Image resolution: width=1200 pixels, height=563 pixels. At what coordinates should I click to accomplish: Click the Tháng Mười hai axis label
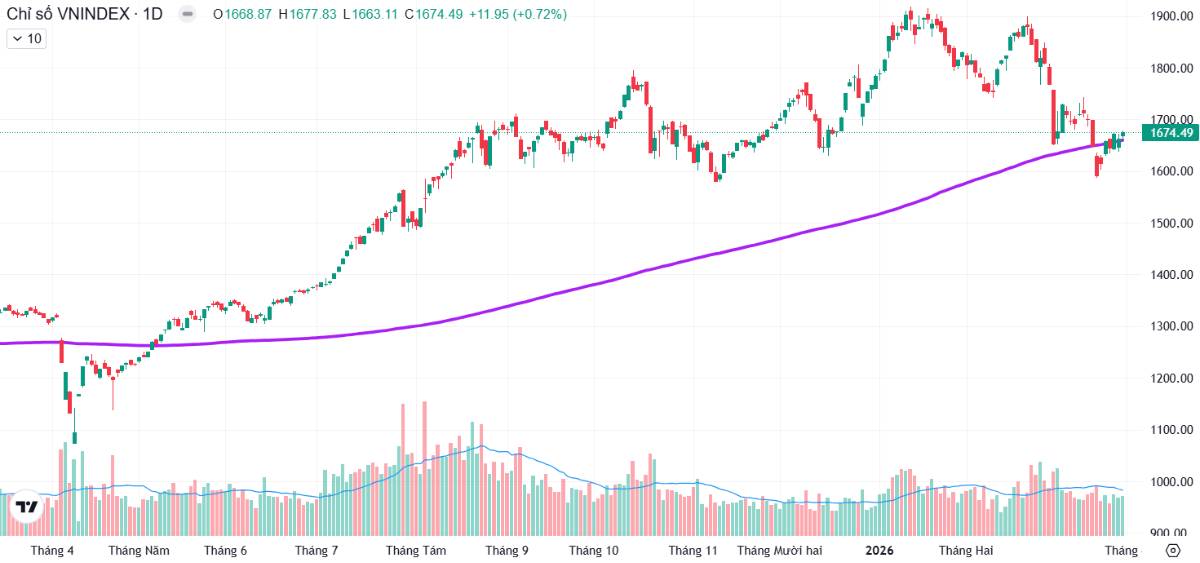point(779,550)
